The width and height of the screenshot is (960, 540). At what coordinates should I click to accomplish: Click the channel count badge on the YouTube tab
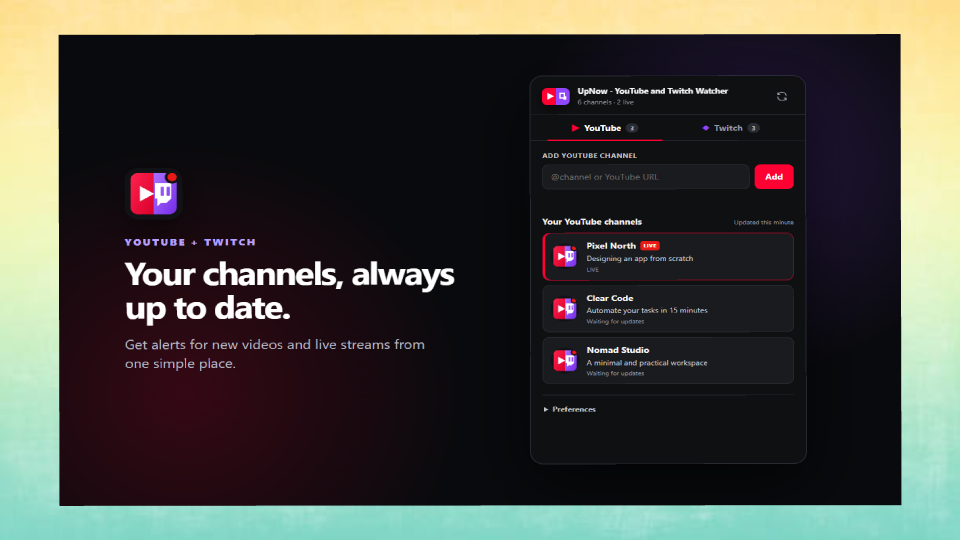632,128
